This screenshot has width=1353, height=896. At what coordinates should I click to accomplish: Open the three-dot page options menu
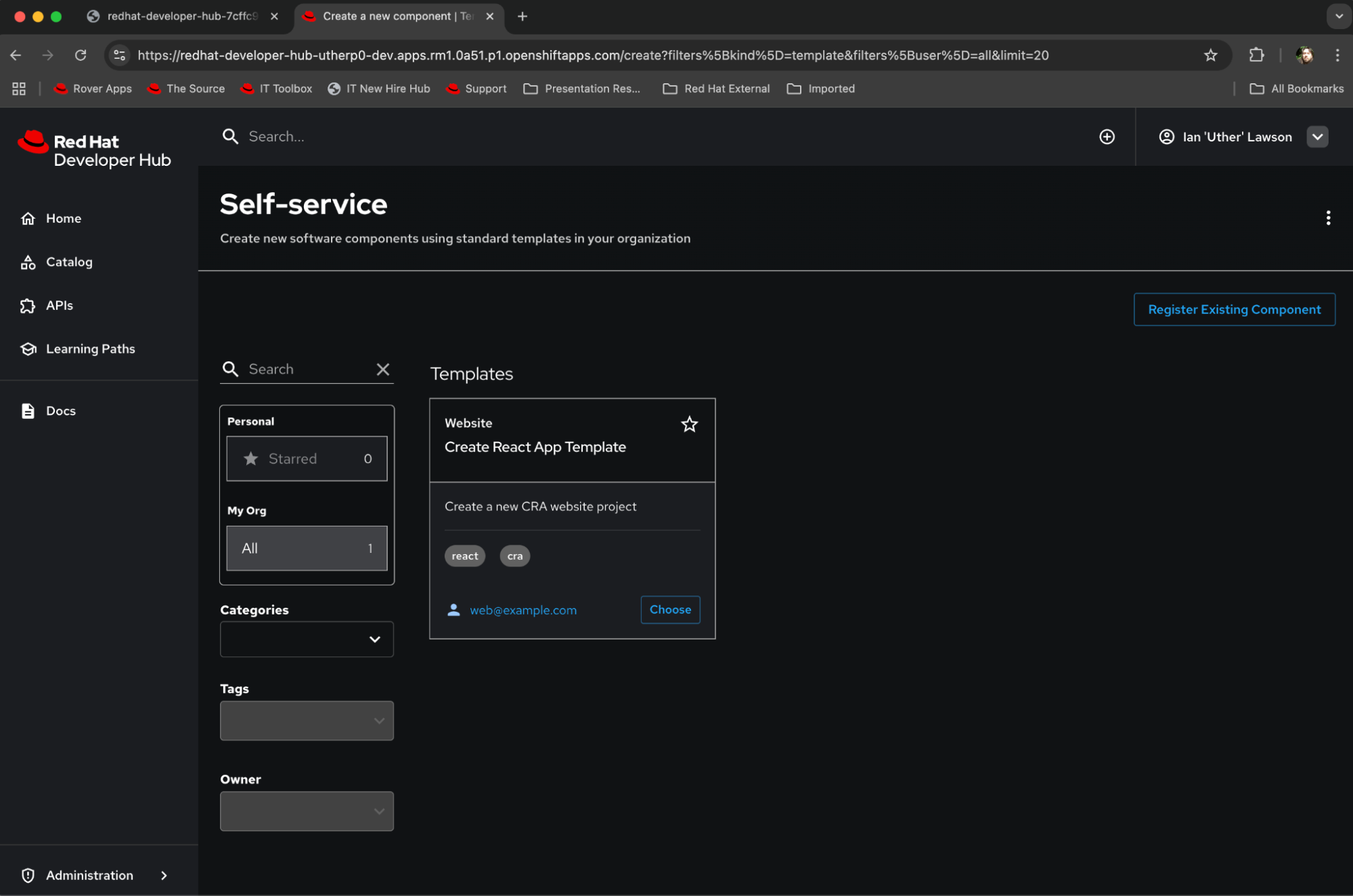(1328, 218)
